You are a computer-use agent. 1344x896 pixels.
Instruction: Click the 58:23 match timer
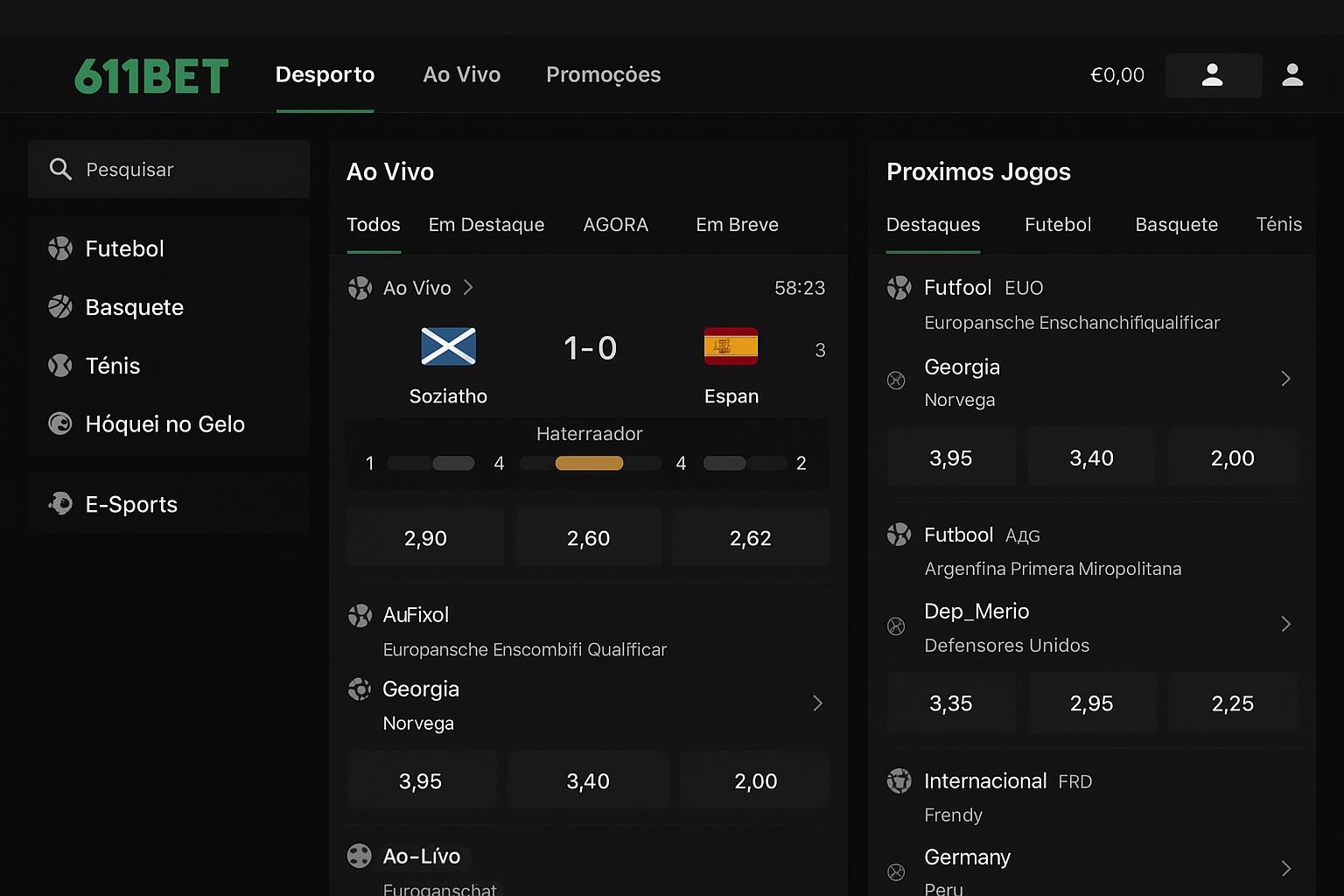pos(800,288)
